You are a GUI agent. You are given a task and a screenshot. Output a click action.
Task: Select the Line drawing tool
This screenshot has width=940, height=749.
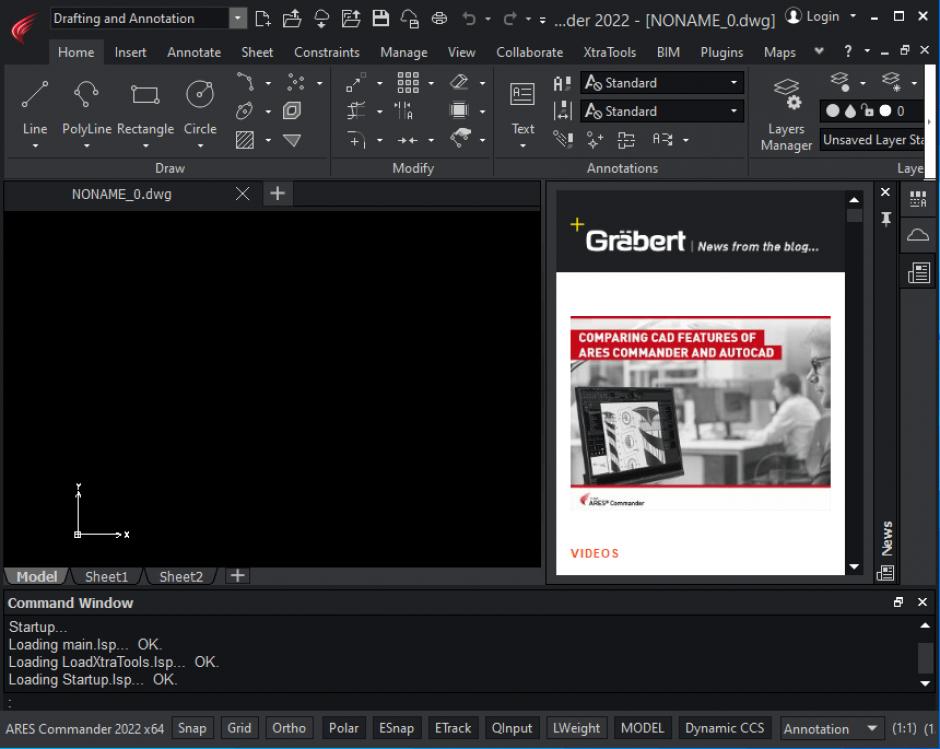click(35, 106)
